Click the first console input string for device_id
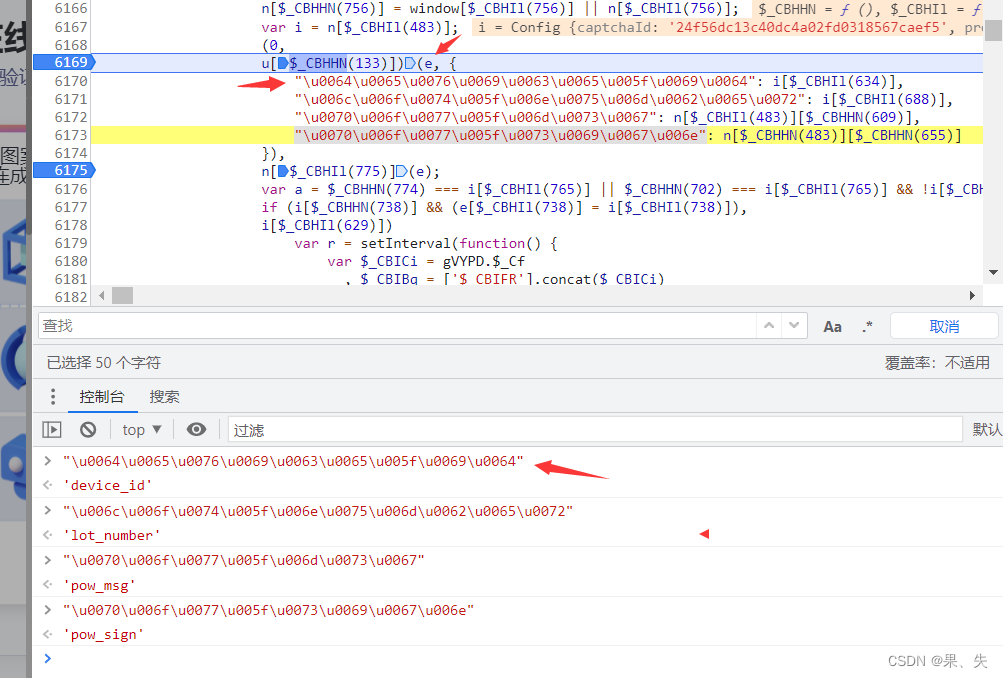This screenshot has height=678, width=1003. coord(293,461)
